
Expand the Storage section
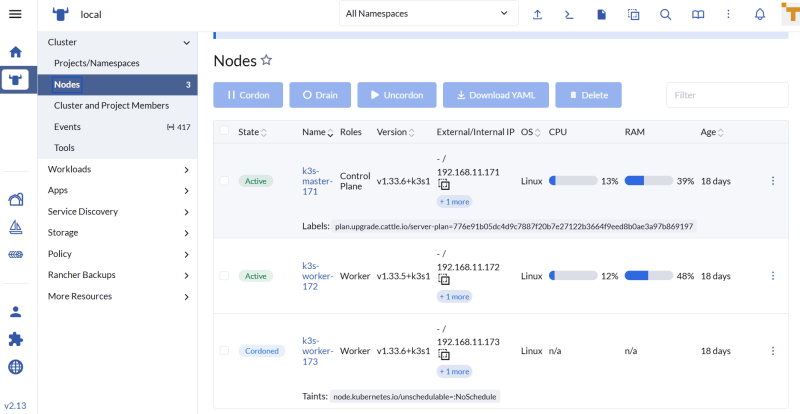tap(187, 233)
